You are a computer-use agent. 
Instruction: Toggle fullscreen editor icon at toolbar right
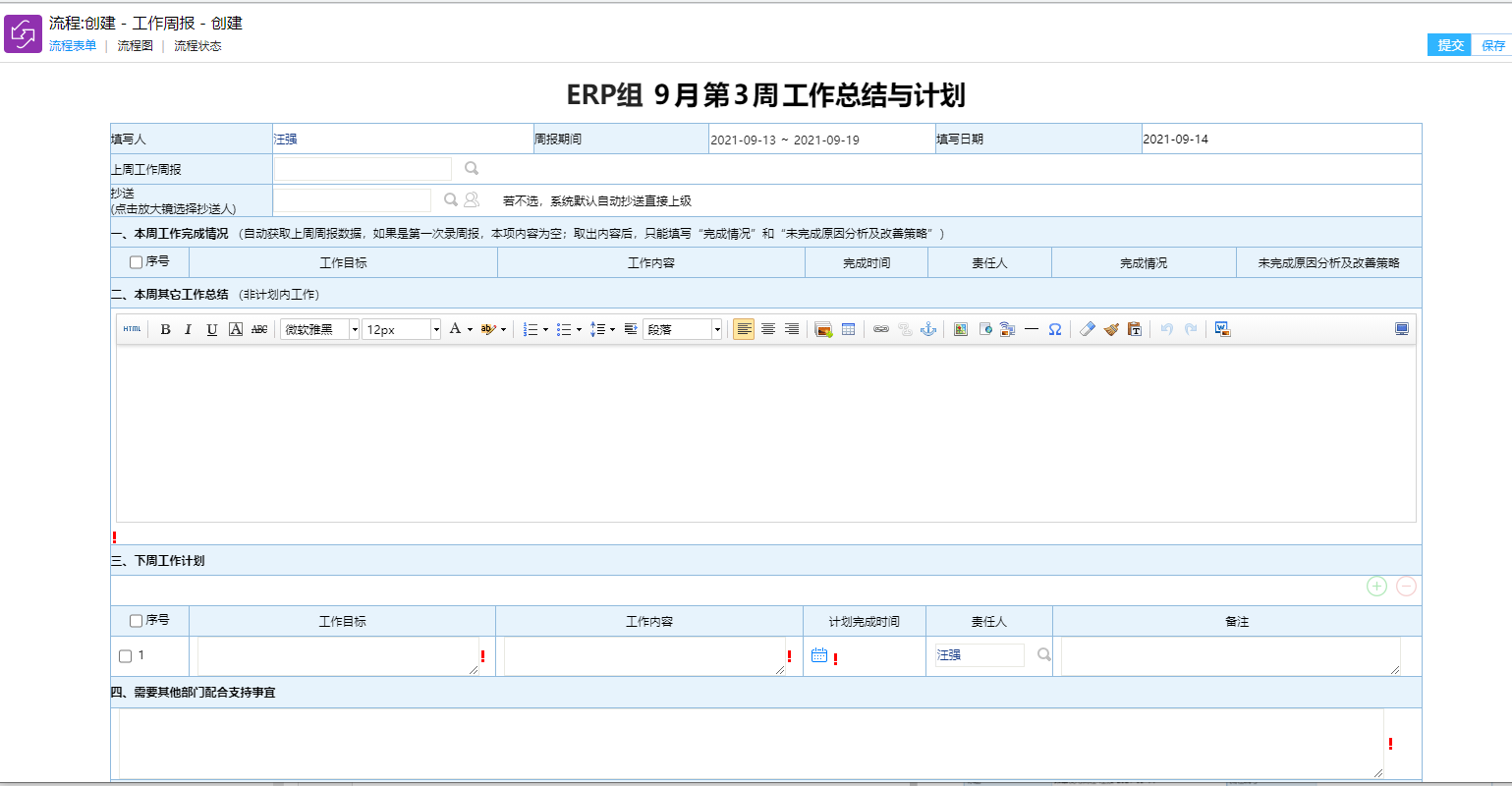tap(1402, 329)
